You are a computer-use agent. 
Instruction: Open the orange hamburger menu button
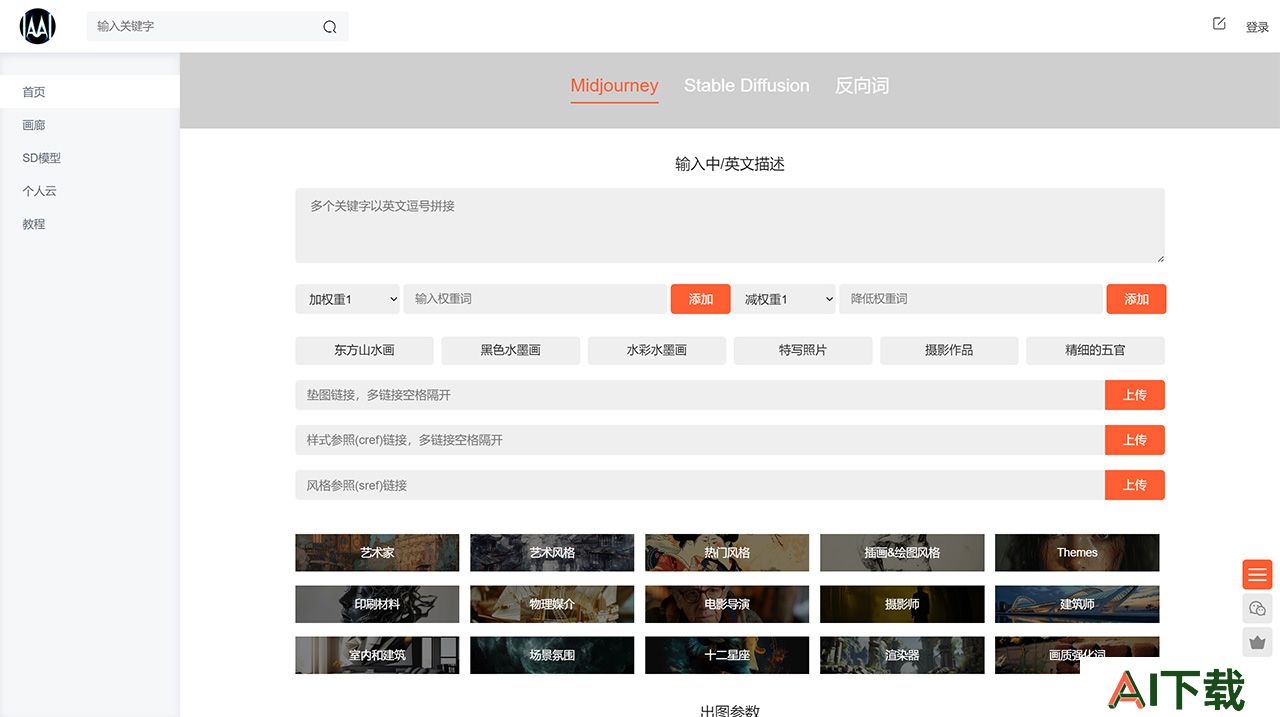tap(1258, 574)
